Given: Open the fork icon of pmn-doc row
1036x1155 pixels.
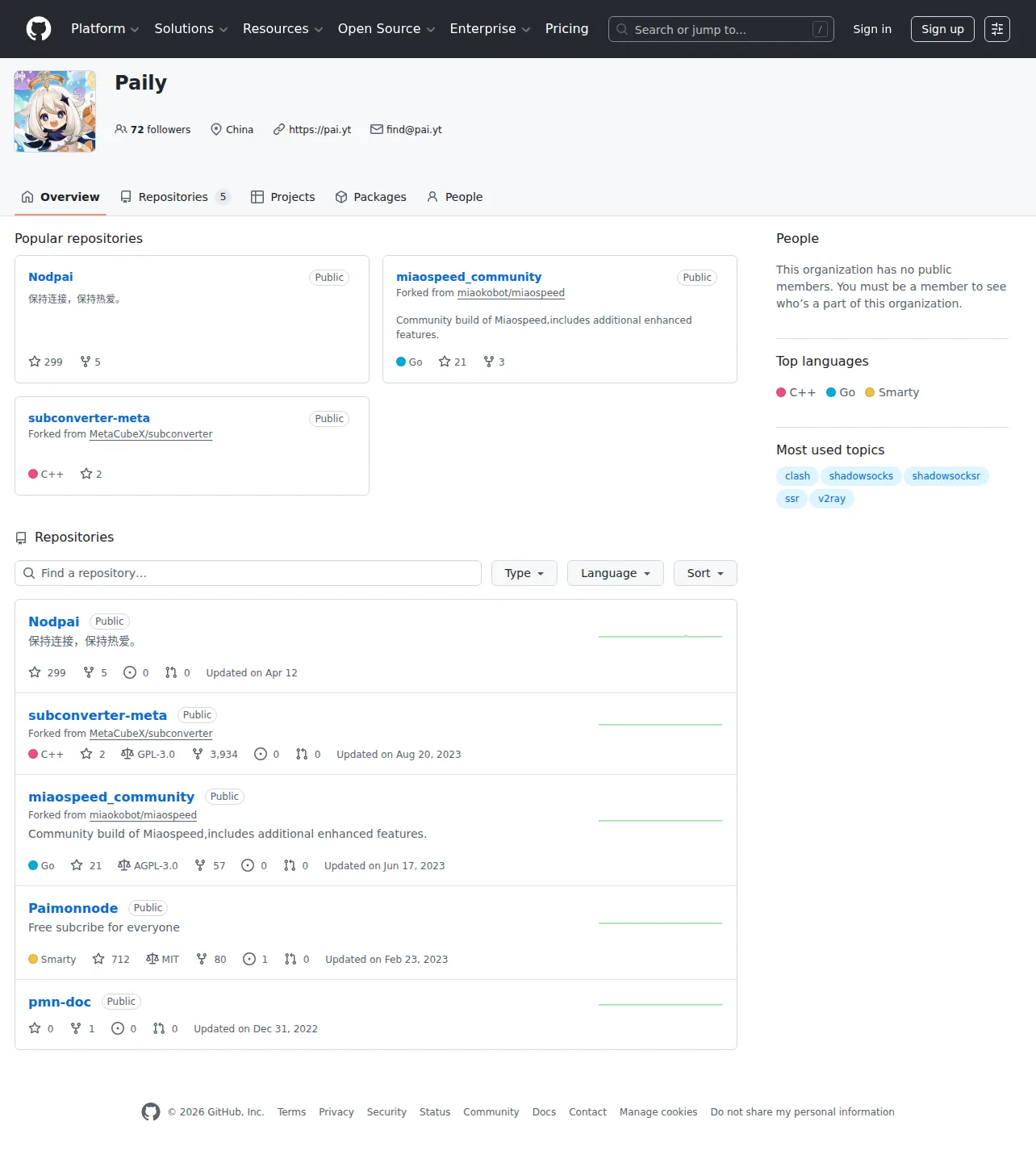Looking at the screenshot, I should pos(76,1028).
